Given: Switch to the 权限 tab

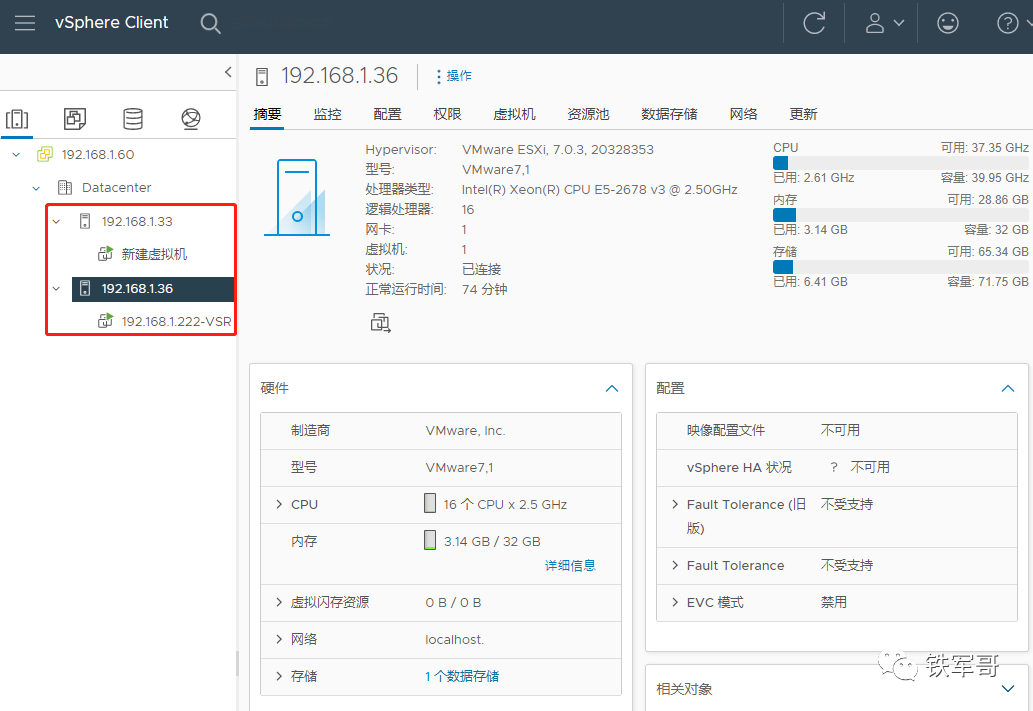Looking at the screenshot, I should tap(447, 115).
